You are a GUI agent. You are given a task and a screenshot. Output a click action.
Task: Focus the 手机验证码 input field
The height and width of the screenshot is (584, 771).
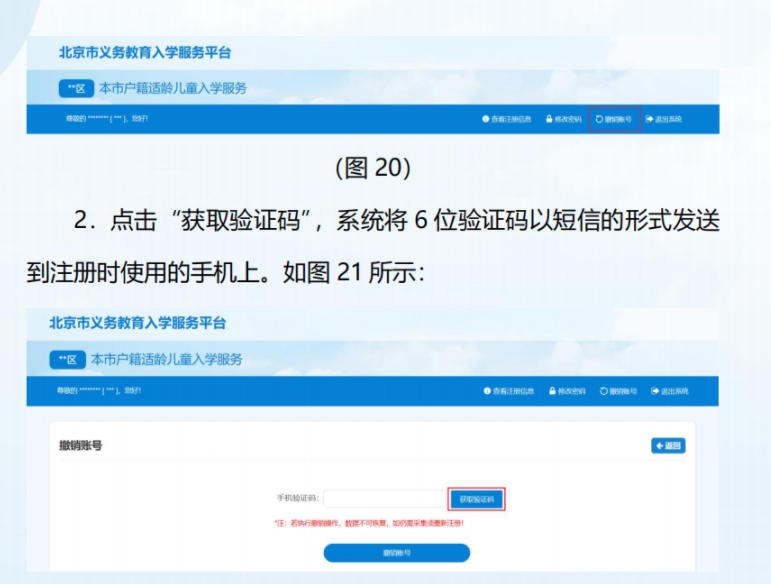(x=383, y=498)
